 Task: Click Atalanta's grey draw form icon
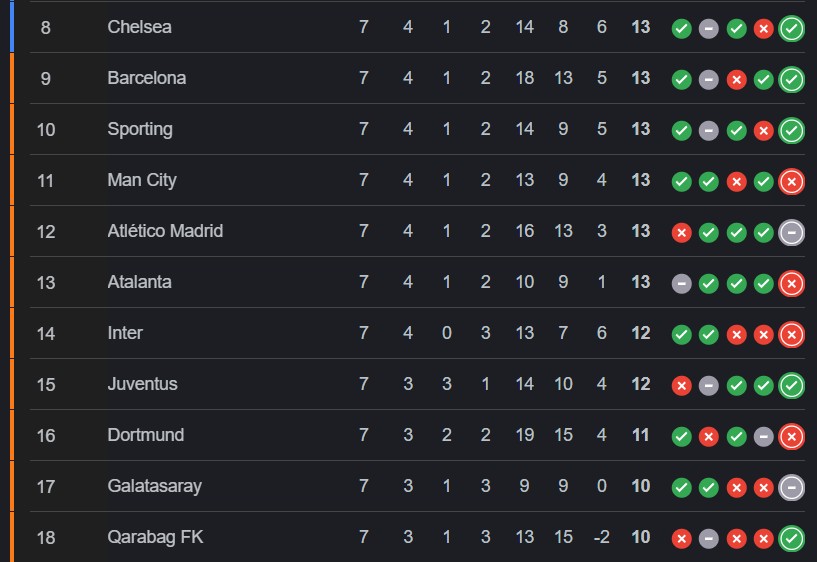[x=682, y=283]
